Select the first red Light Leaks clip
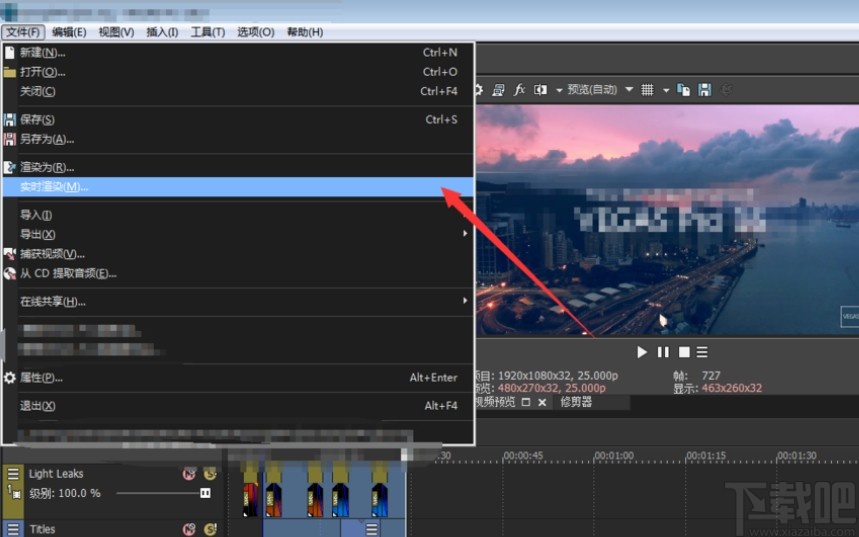 (250, 500)
